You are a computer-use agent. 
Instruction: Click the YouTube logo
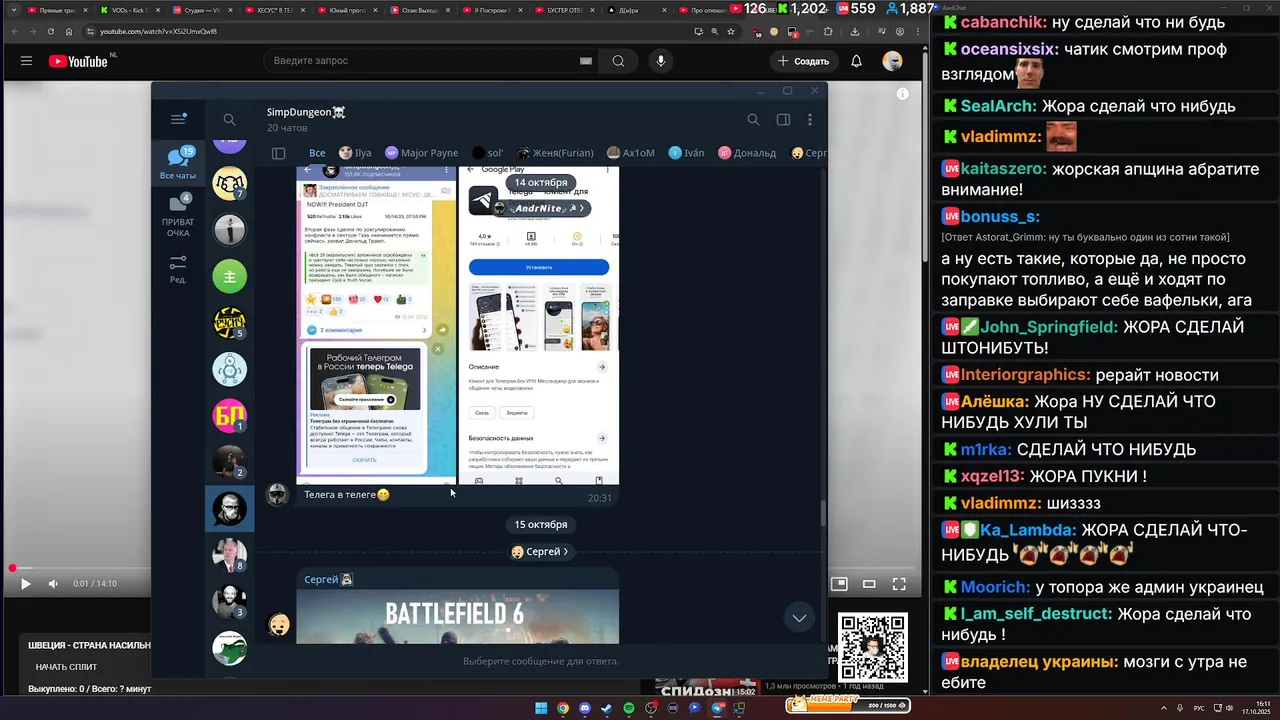[78, 61]
